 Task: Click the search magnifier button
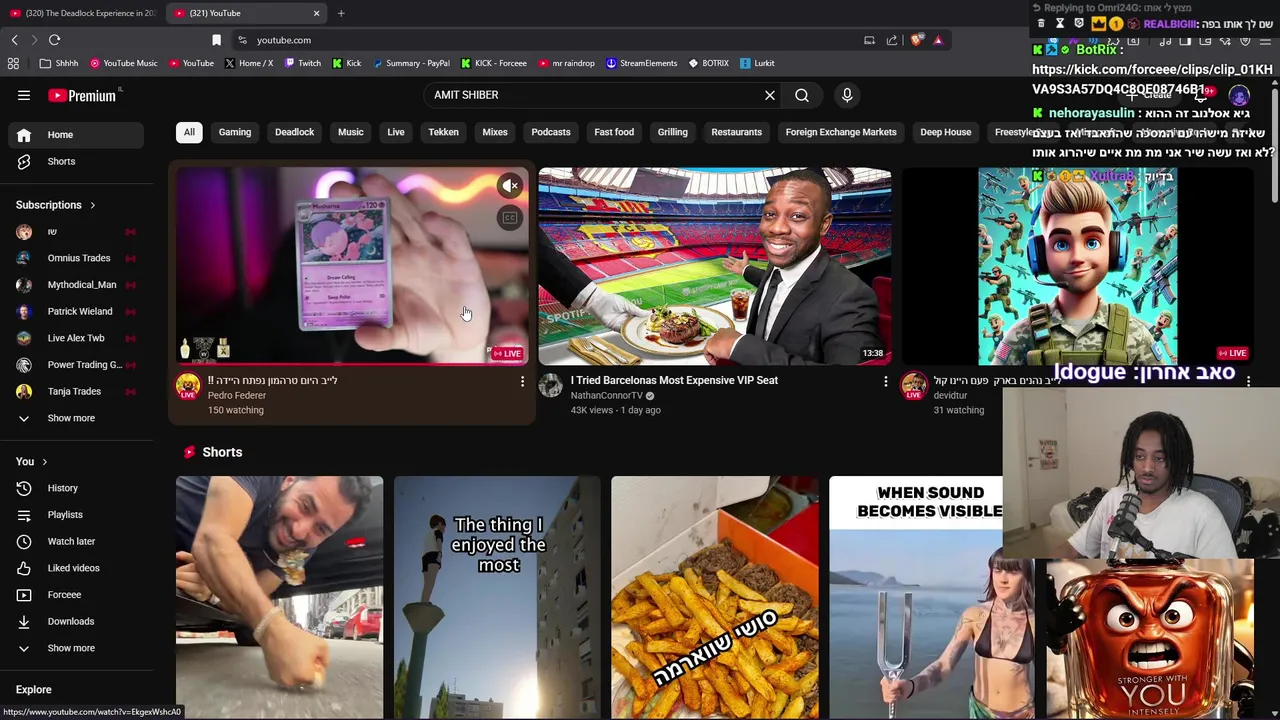(802, 95)
